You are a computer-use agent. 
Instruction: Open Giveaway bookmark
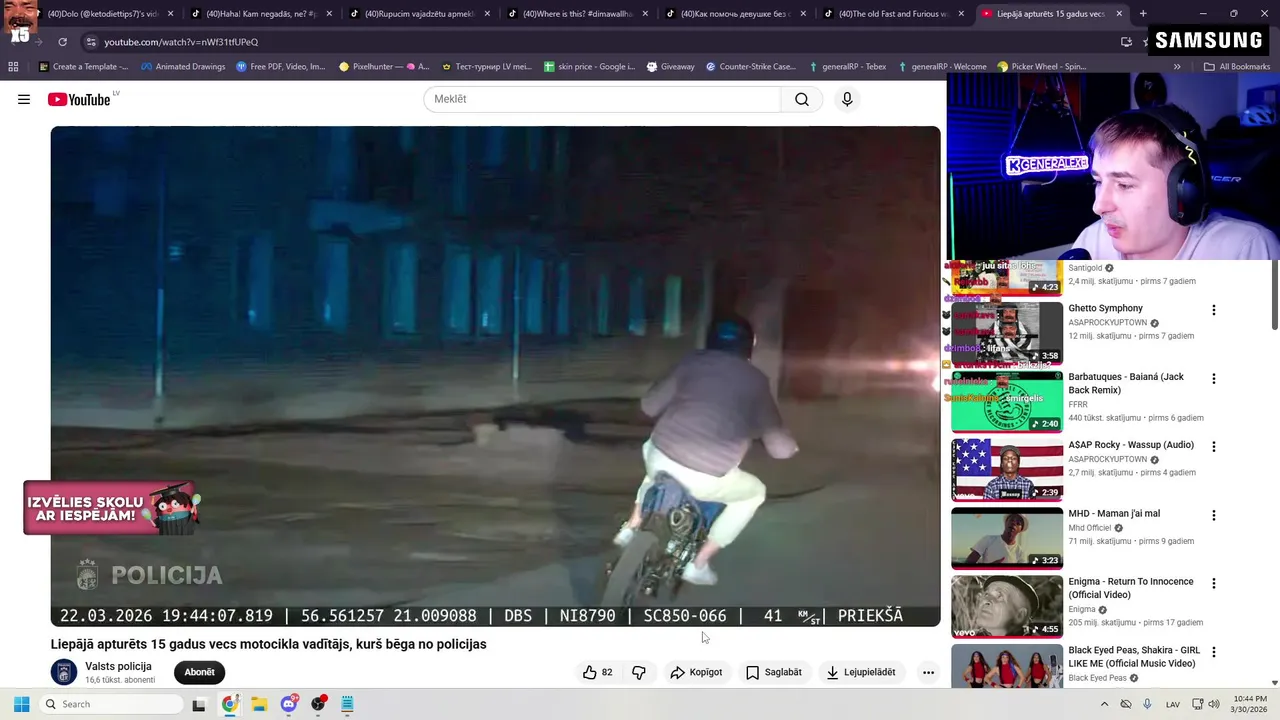click(670, 67)
